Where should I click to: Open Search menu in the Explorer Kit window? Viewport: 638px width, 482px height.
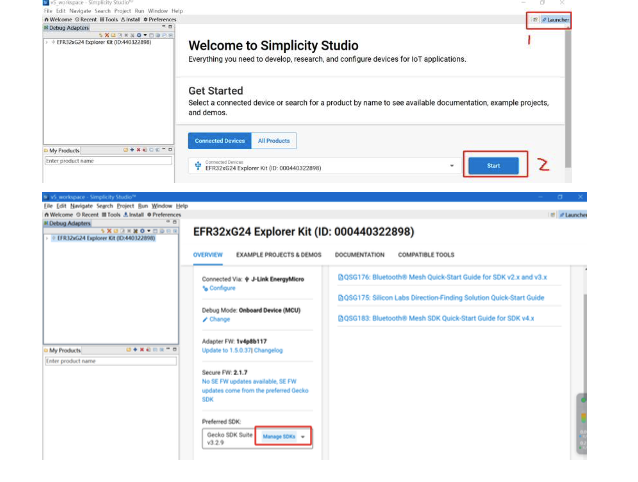tap(105, 206)
